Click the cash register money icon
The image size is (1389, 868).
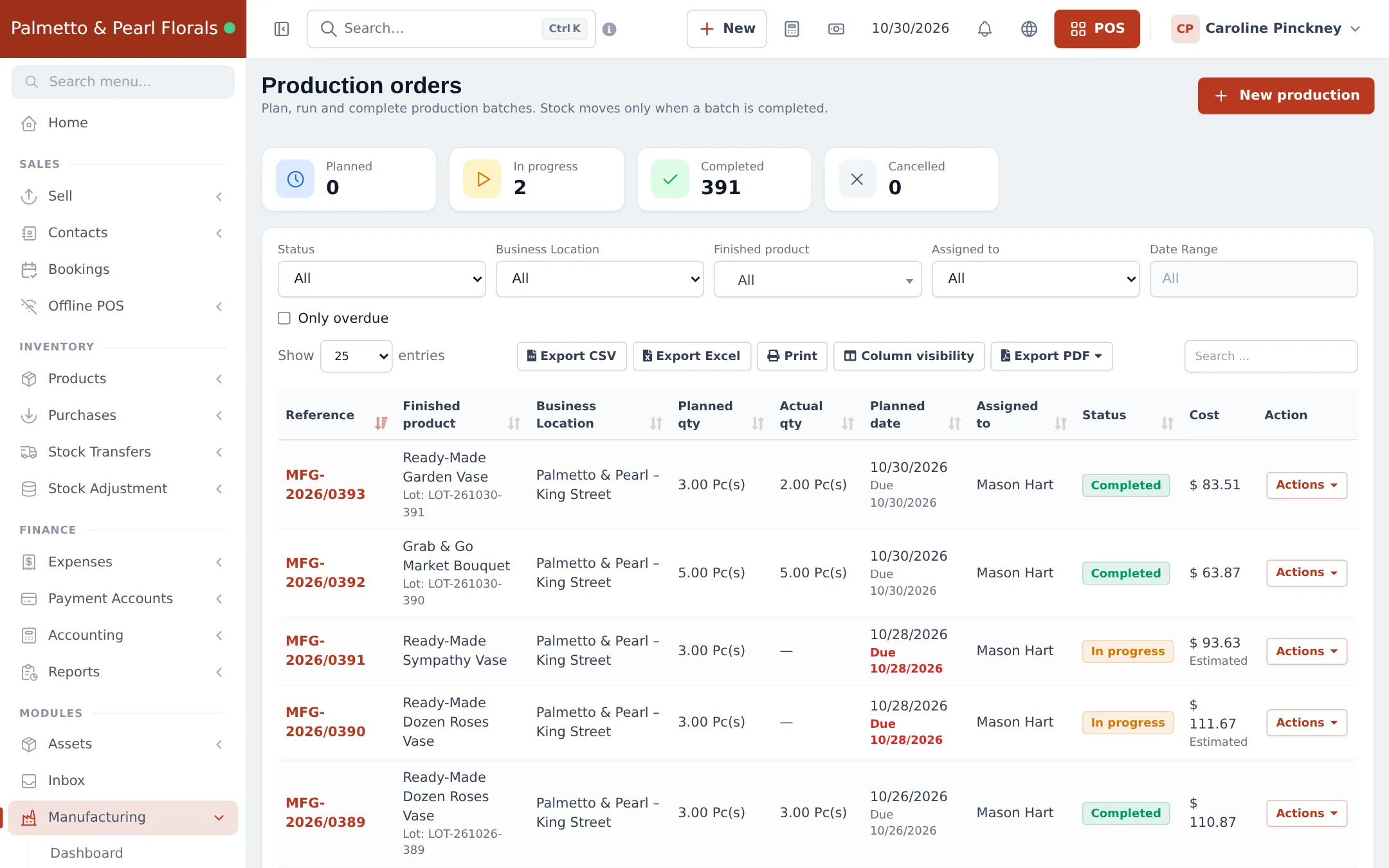(x=836, y=29)
